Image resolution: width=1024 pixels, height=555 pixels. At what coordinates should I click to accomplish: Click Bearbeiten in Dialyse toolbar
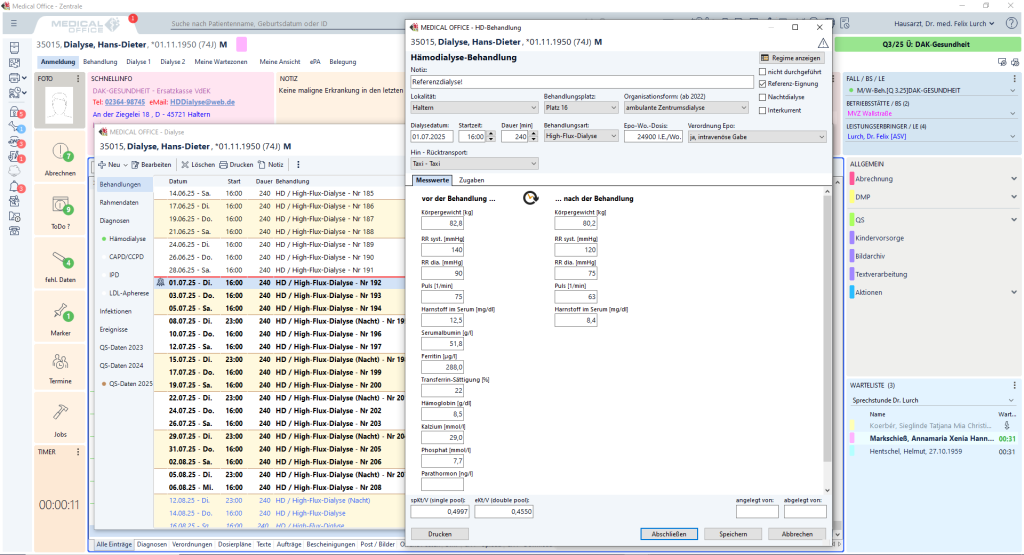pyautogui.click(x=152, y=165)
